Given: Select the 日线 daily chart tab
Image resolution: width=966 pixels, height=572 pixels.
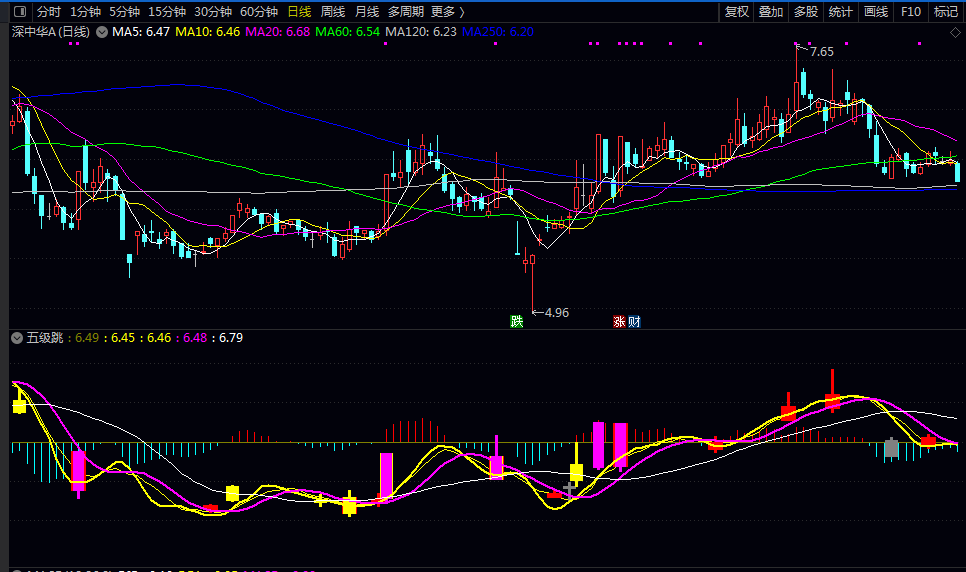Looking at the screenshot, I should click(299, 12).
